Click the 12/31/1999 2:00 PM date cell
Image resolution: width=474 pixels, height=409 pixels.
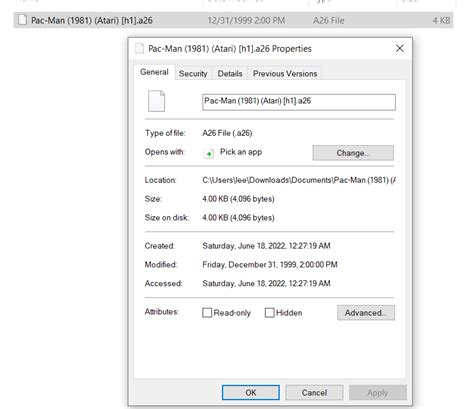click(x=246, y=21)
